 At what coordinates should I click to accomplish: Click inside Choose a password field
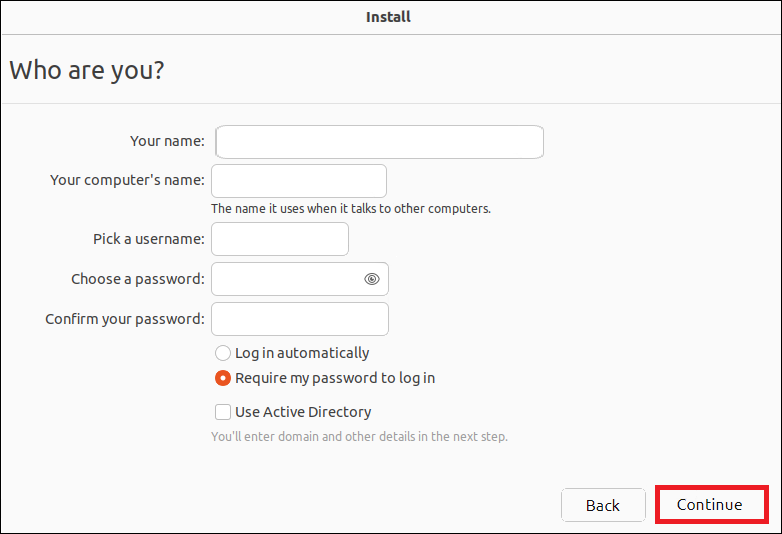point(286,279)
